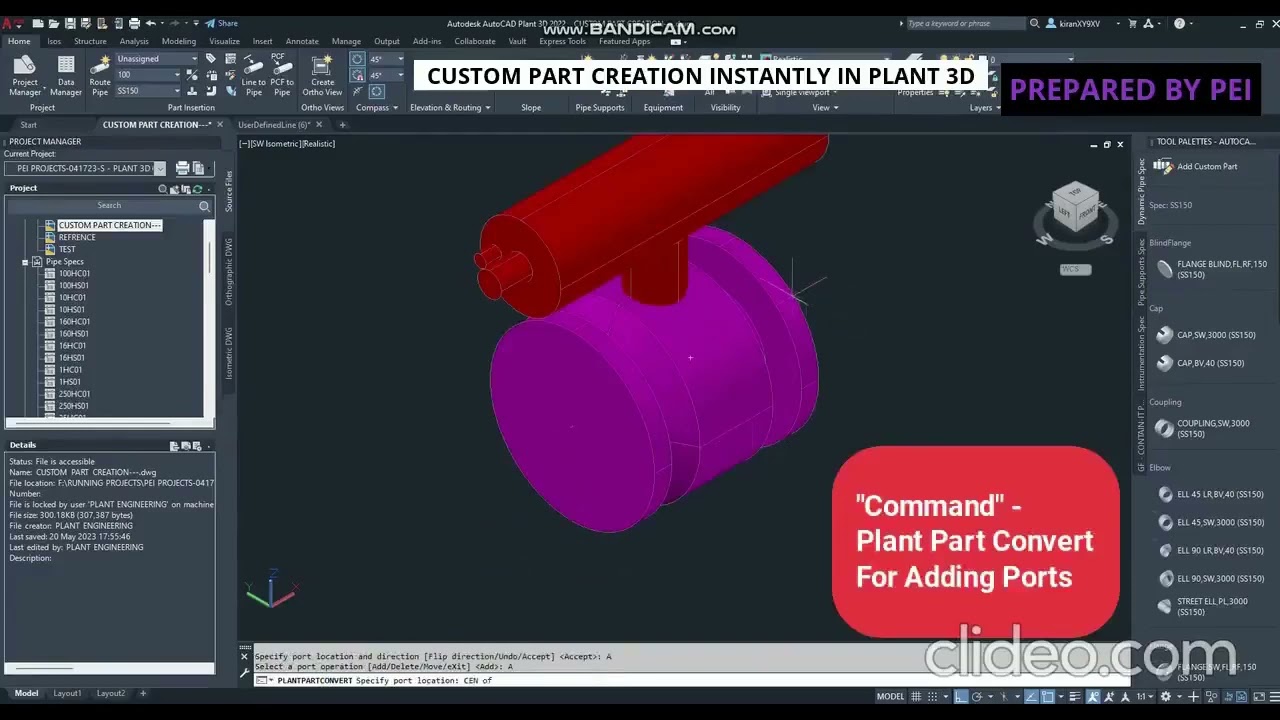Screen dimensions: 1280x720
Task: Collapse the Pipe Specs tree node
Action: pyautogui.click(x=25, y=262)
